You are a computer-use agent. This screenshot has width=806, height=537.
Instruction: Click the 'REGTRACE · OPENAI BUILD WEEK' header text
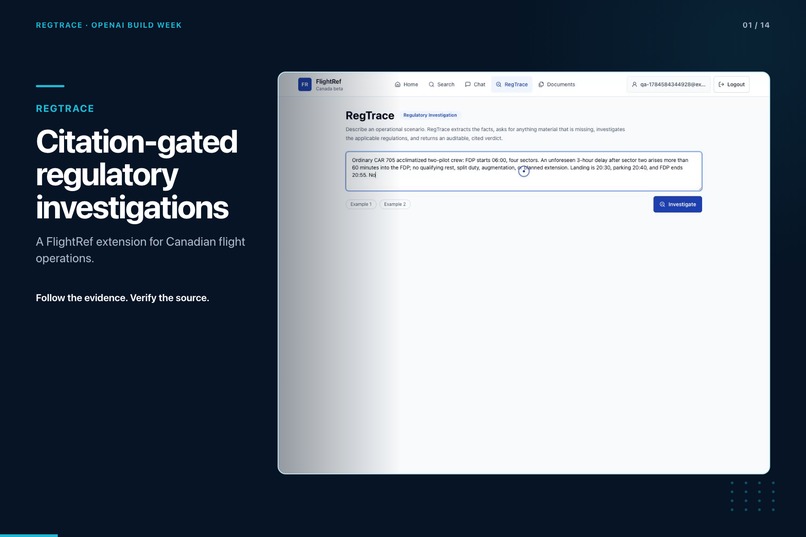[108, 25]
